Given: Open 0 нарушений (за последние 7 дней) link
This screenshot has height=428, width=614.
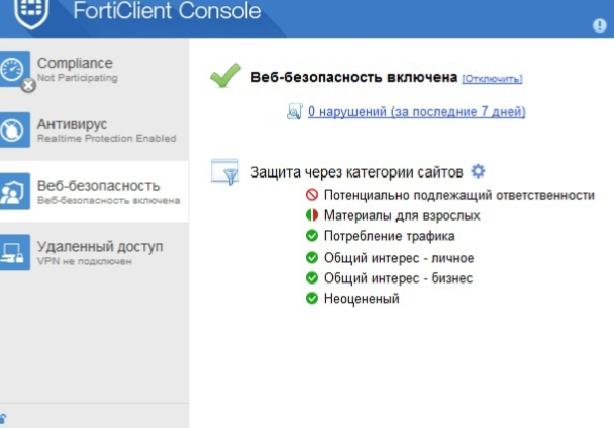Looking at the screenshot, I should click(x=417, y=112).
